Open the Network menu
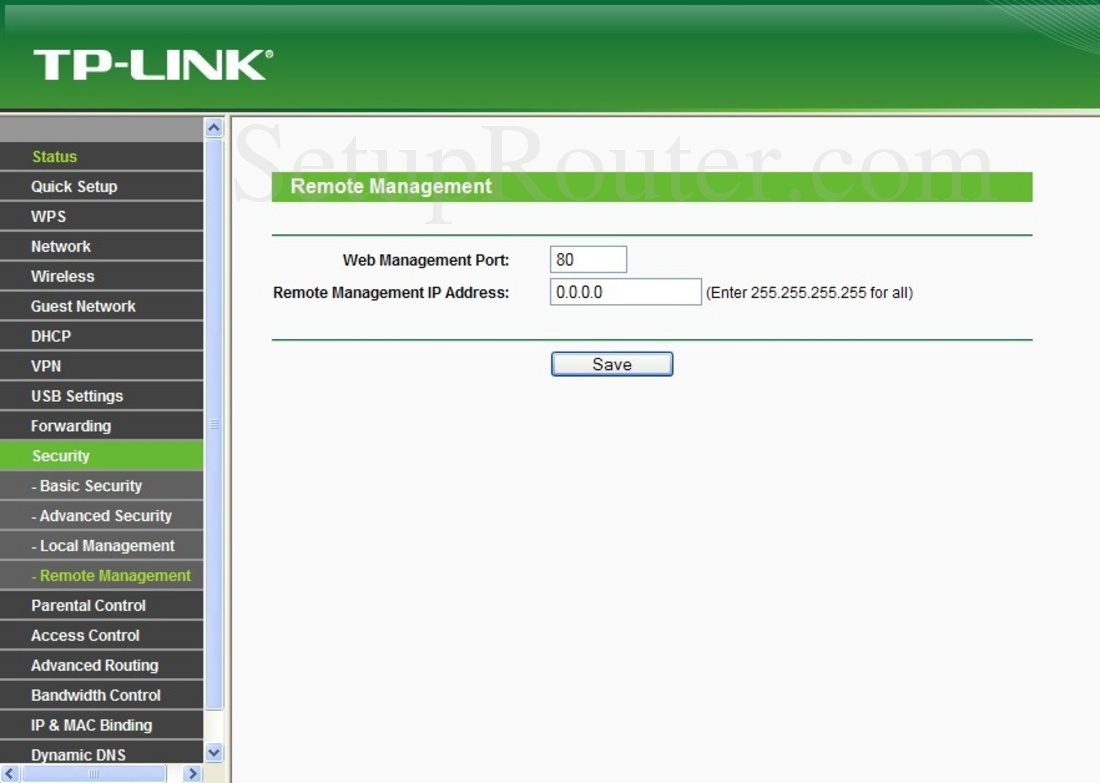This screenshot has height=783, width=1100. pos(102,246)
